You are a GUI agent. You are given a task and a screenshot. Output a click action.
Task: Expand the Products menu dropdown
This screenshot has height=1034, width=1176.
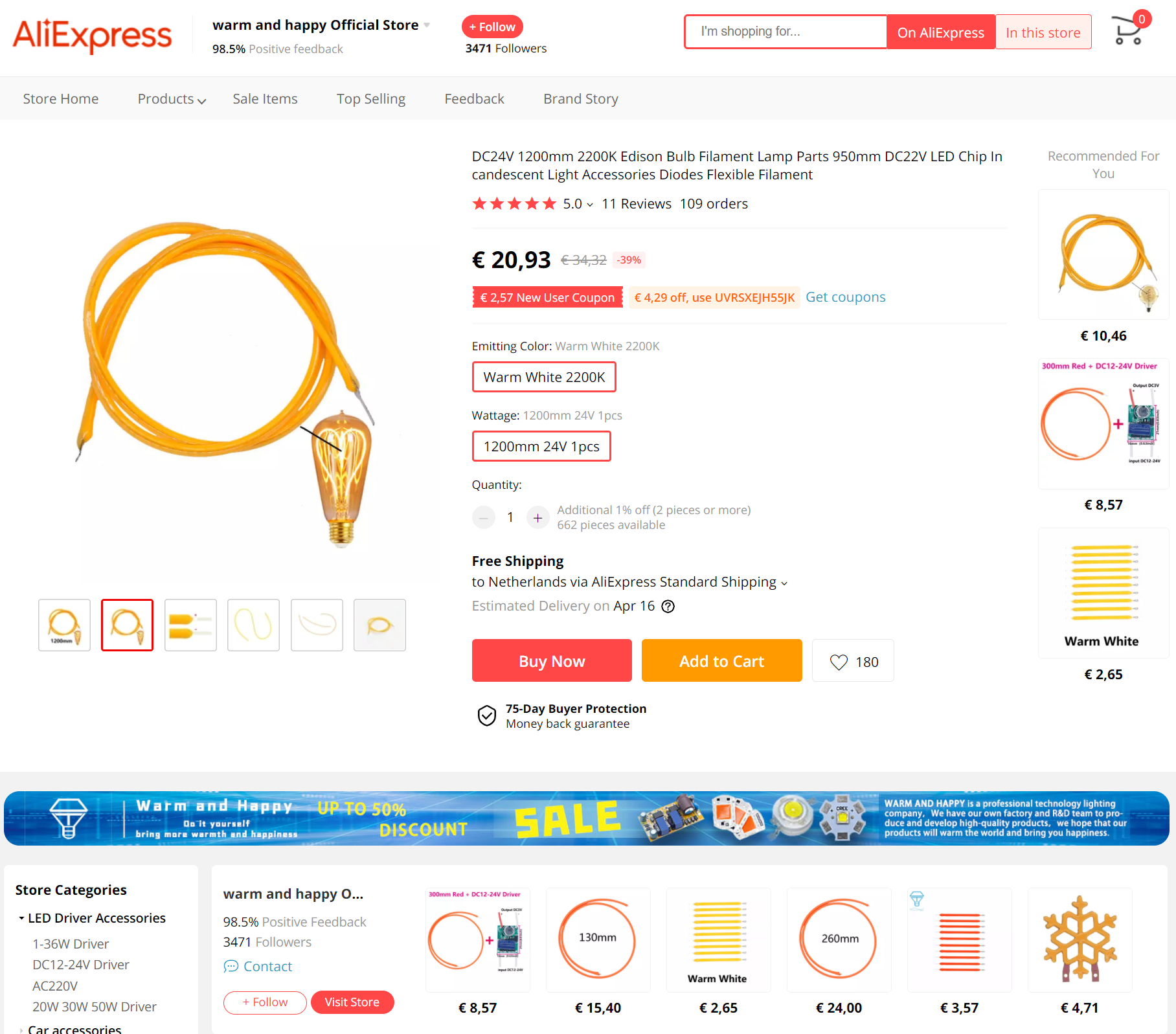(172, 99)
